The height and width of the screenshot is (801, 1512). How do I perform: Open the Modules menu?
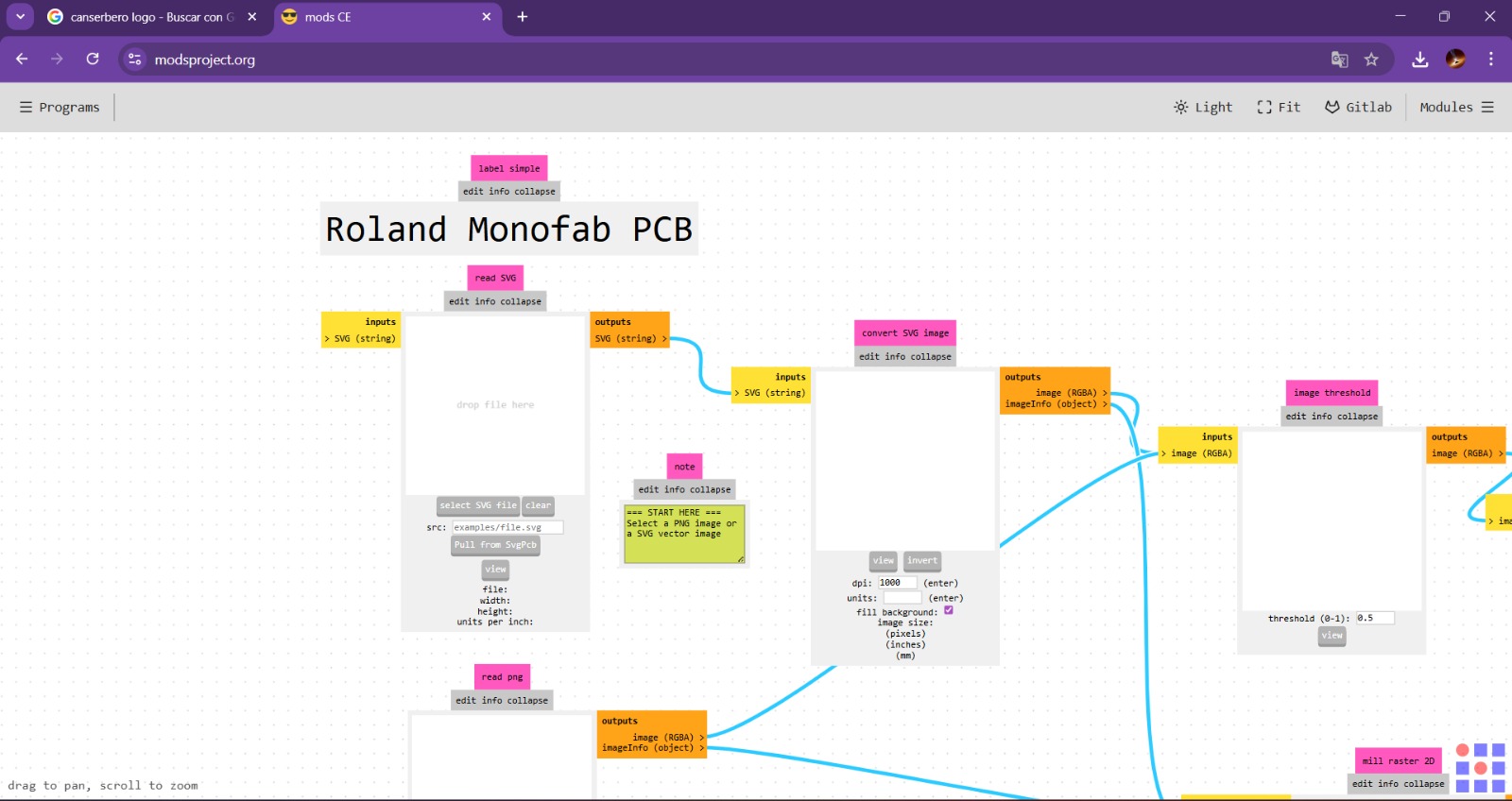pos(1456,108)
